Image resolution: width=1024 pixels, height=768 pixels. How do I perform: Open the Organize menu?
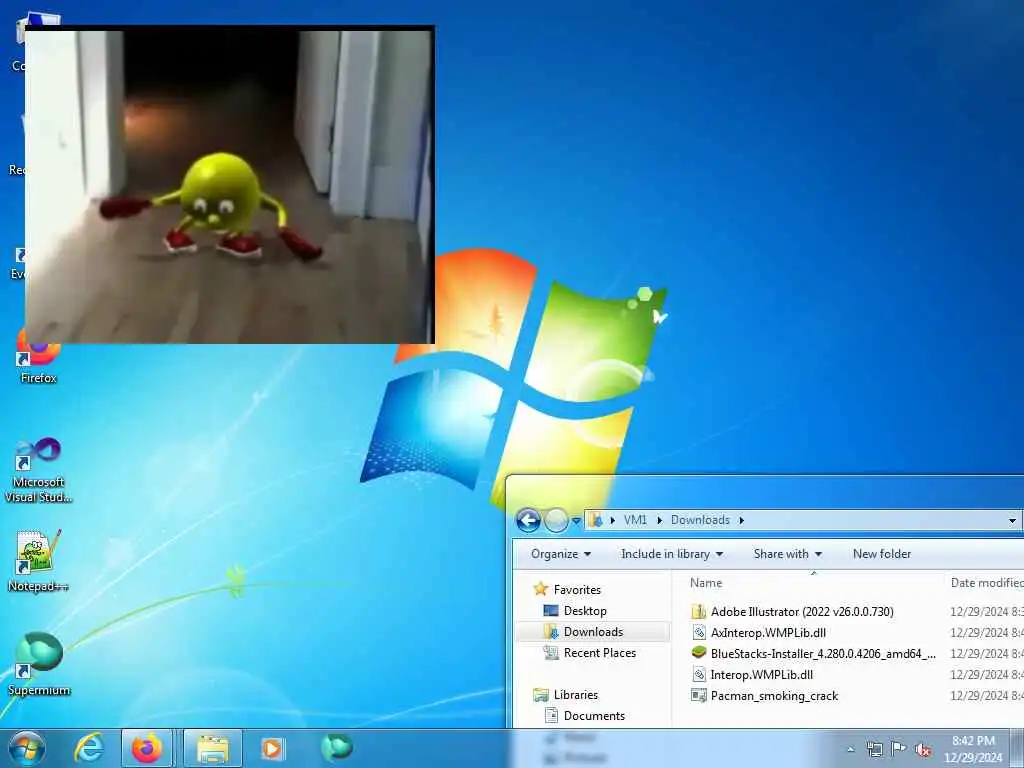(x=560, y=554)
